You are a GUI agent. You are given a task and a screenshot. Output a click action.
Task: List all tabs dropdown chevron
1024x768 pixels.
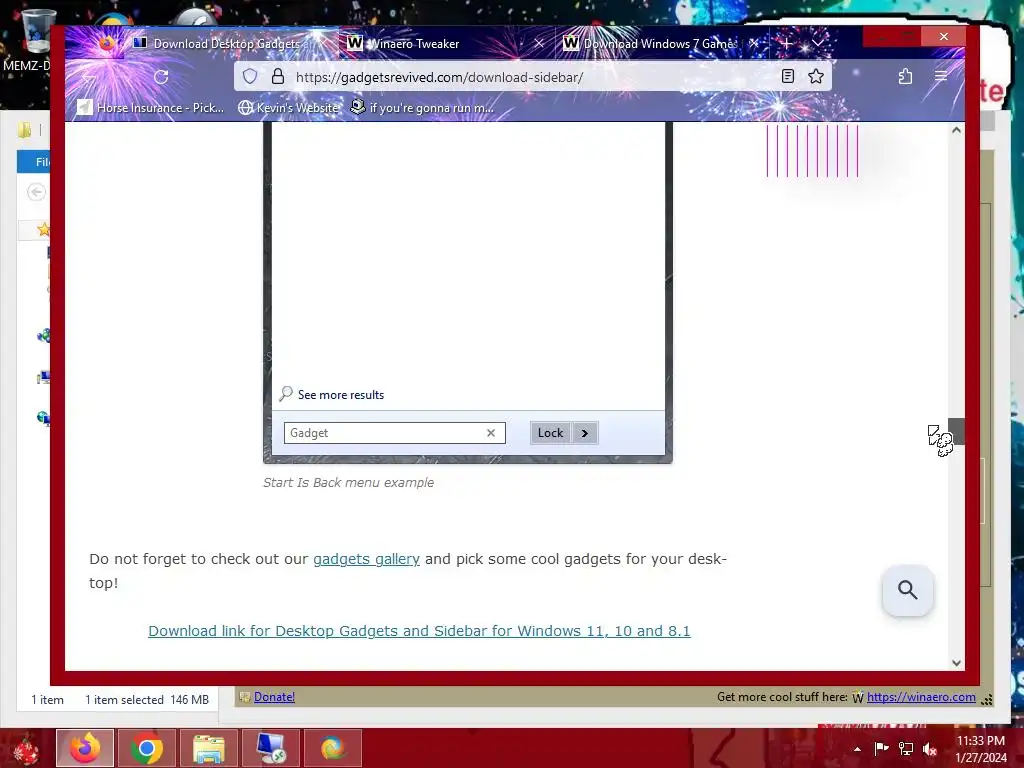(817, 44)
